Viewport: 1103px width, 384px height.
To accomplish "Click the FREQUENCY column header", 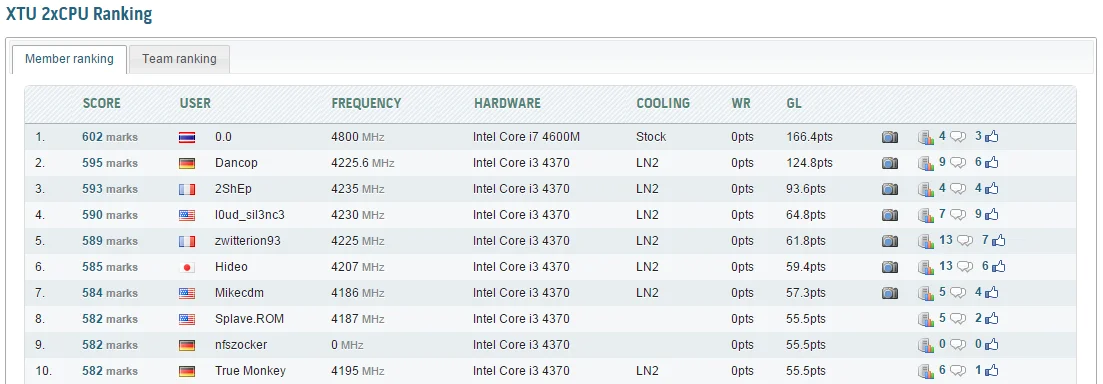I will (x=366, y=103).
